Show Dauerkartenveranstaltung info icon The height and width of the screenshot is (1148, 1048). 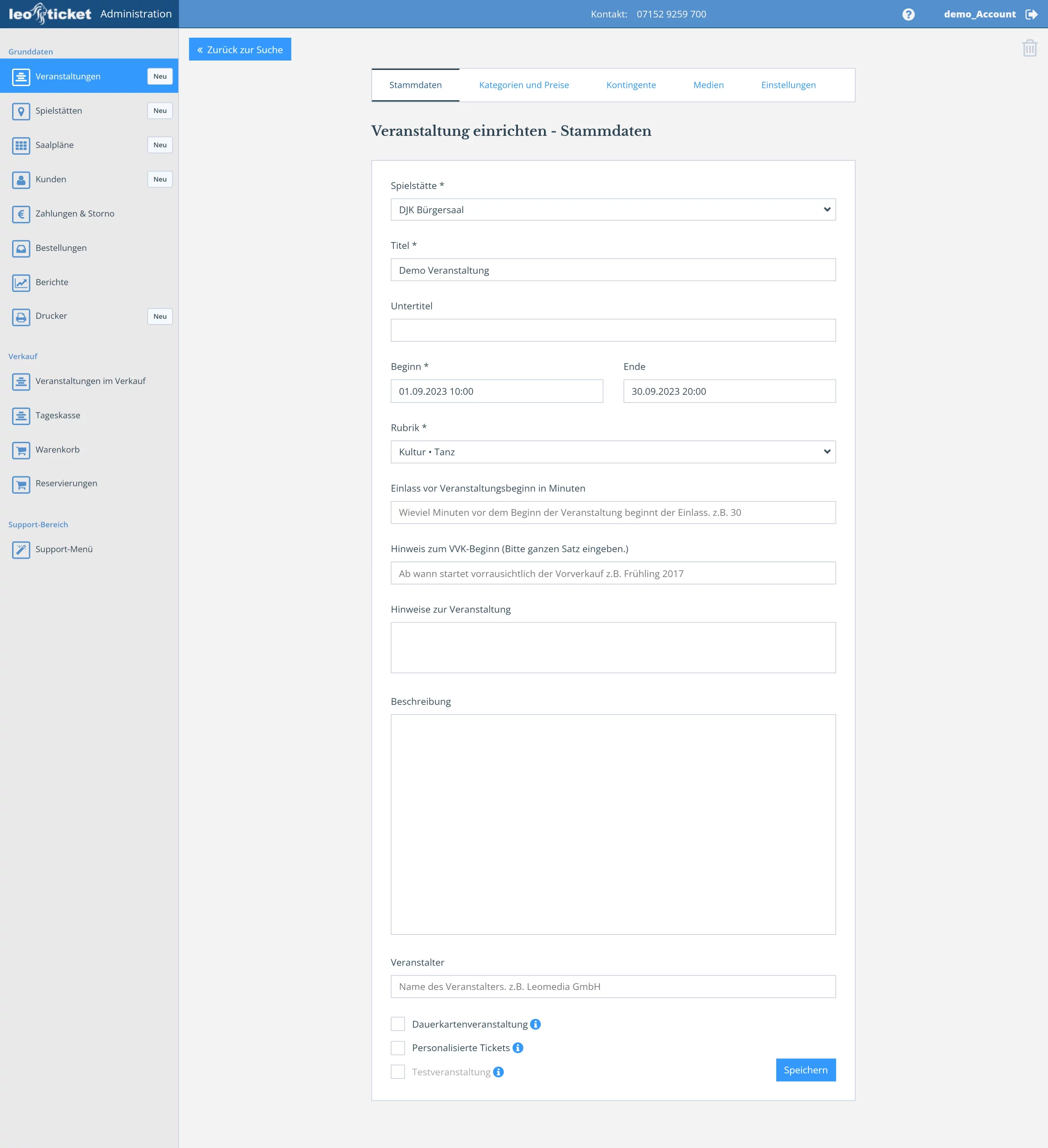click(x=535, y=1024)
